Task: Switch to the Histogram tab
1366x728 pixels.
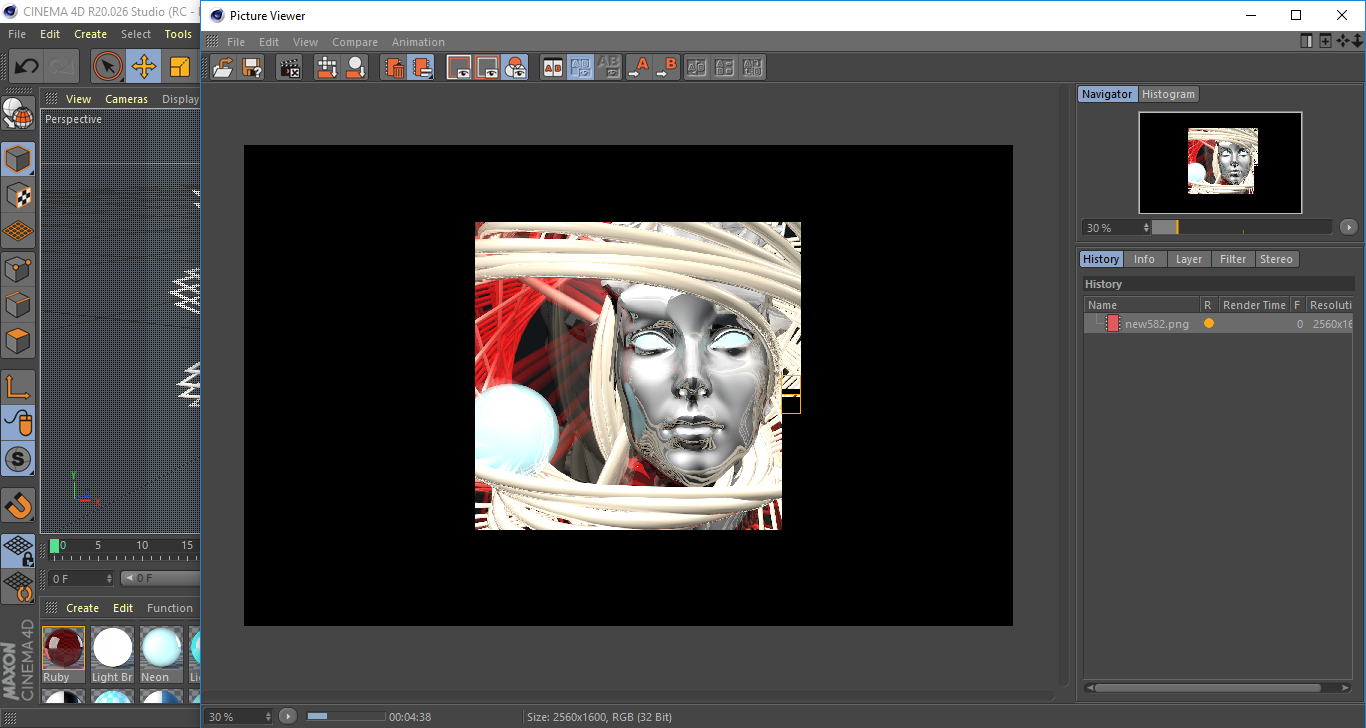Action: coord(1168,94)
